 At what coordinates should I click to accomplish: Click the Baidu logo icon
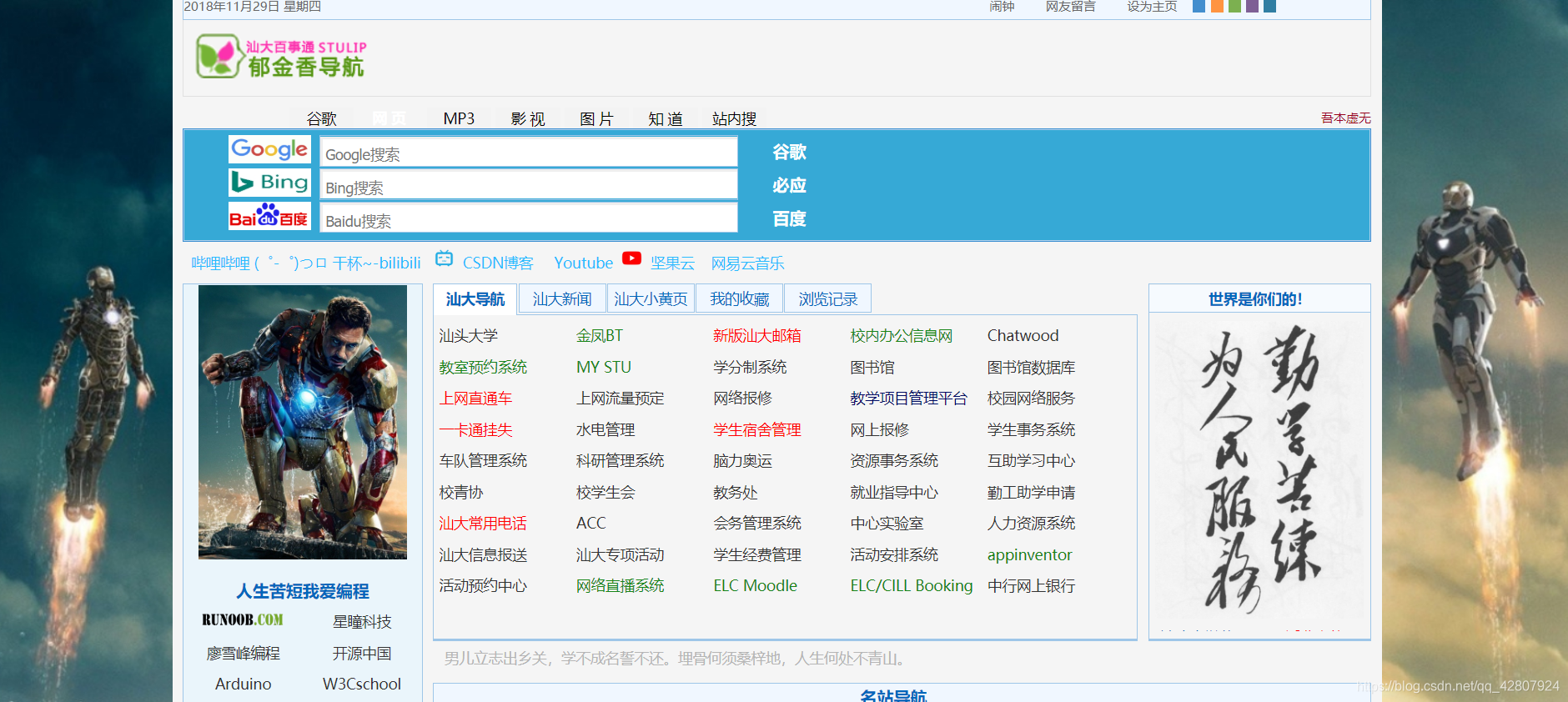269,216
